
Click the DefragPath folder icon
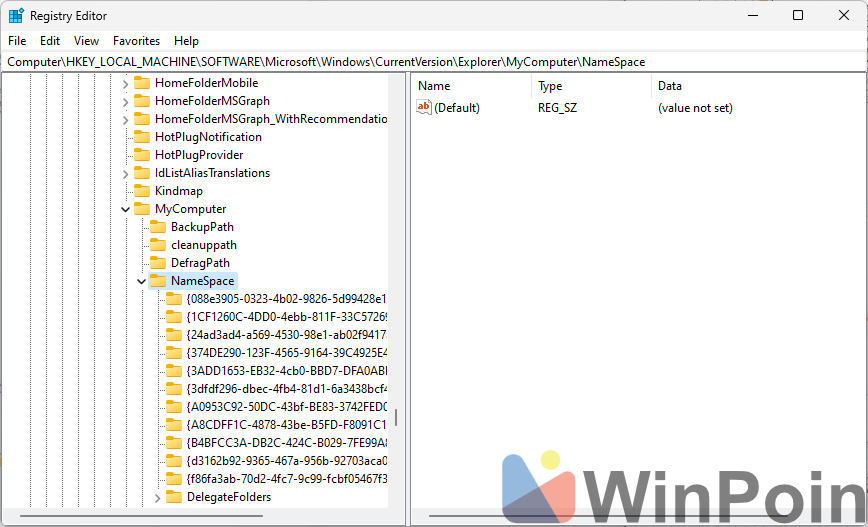tap(158, 263)
